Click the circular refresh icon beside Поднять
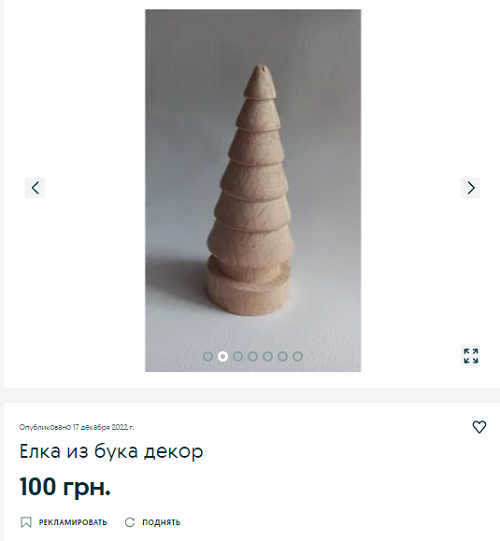The height and width of the screenshot is (541, 500). click(x=130, y=522)
